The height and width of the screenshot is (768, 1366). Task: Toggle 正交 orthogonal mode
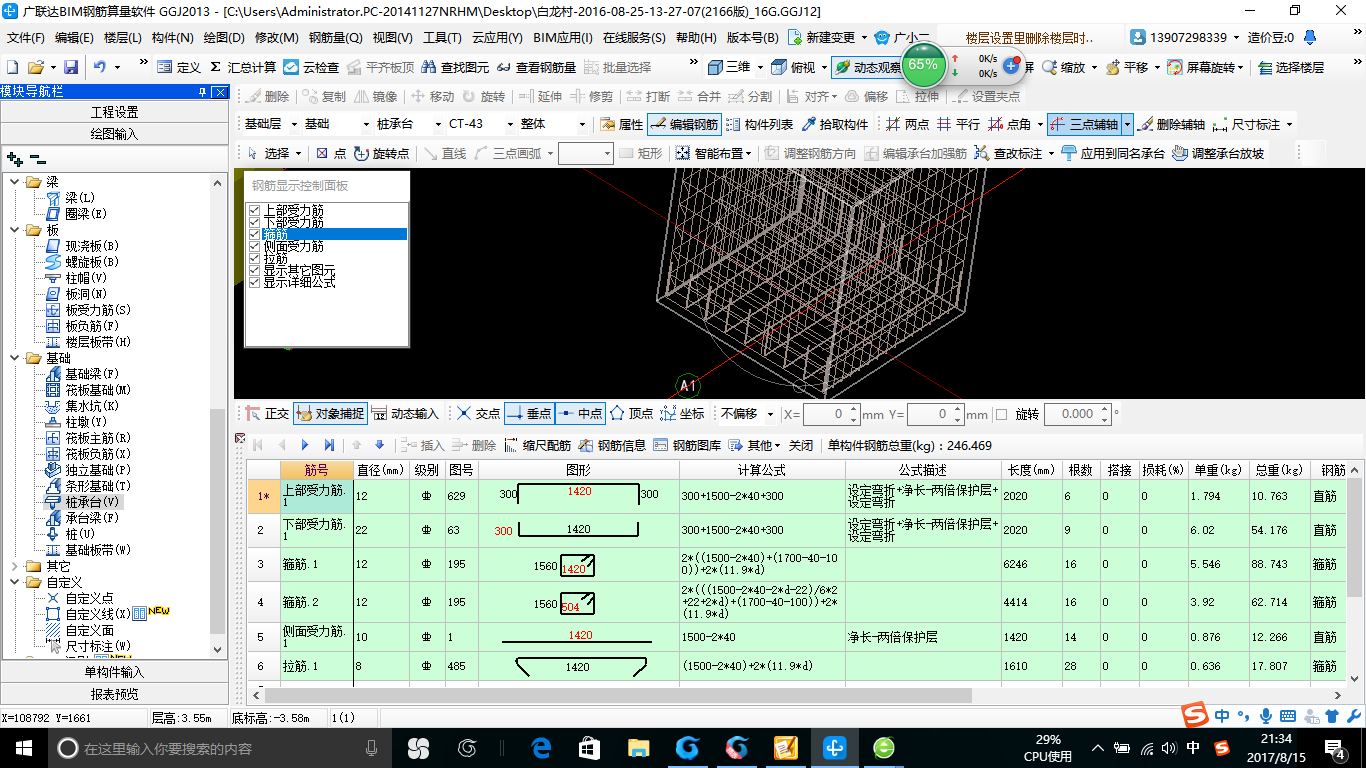coord(265,414)
